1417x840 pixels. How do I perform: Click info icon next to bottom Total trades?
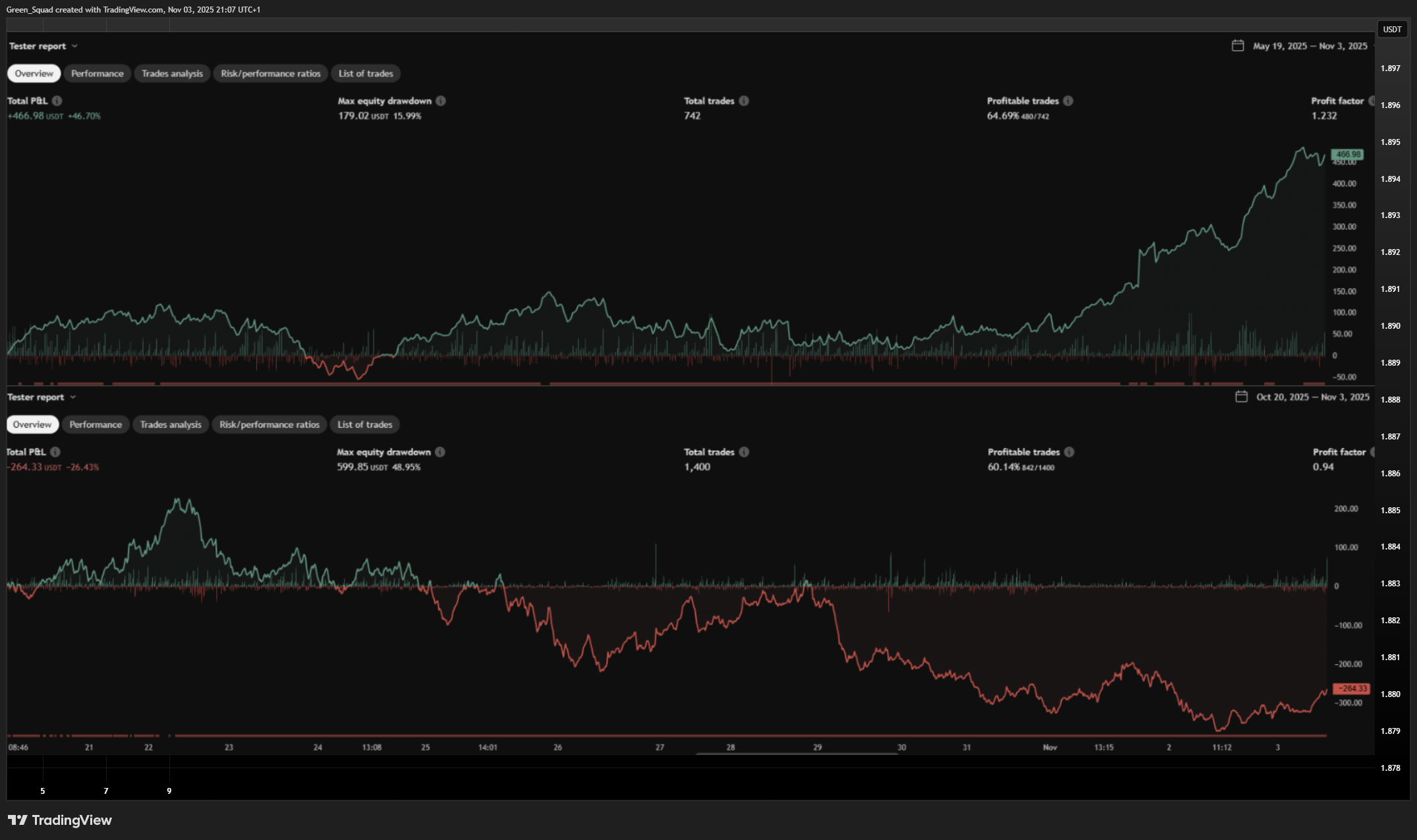point(744,452)
